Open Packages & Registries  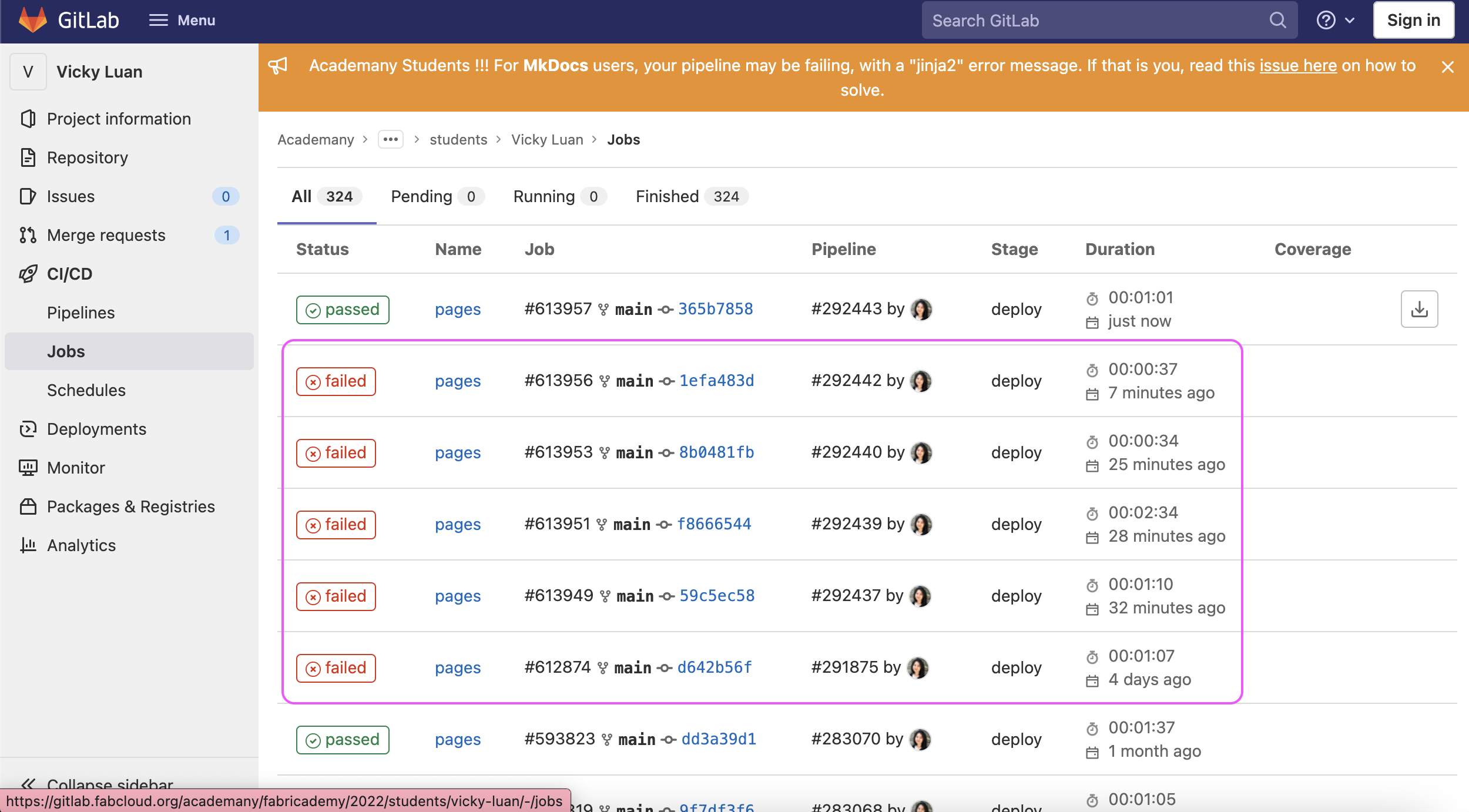(x=130, y=506)
